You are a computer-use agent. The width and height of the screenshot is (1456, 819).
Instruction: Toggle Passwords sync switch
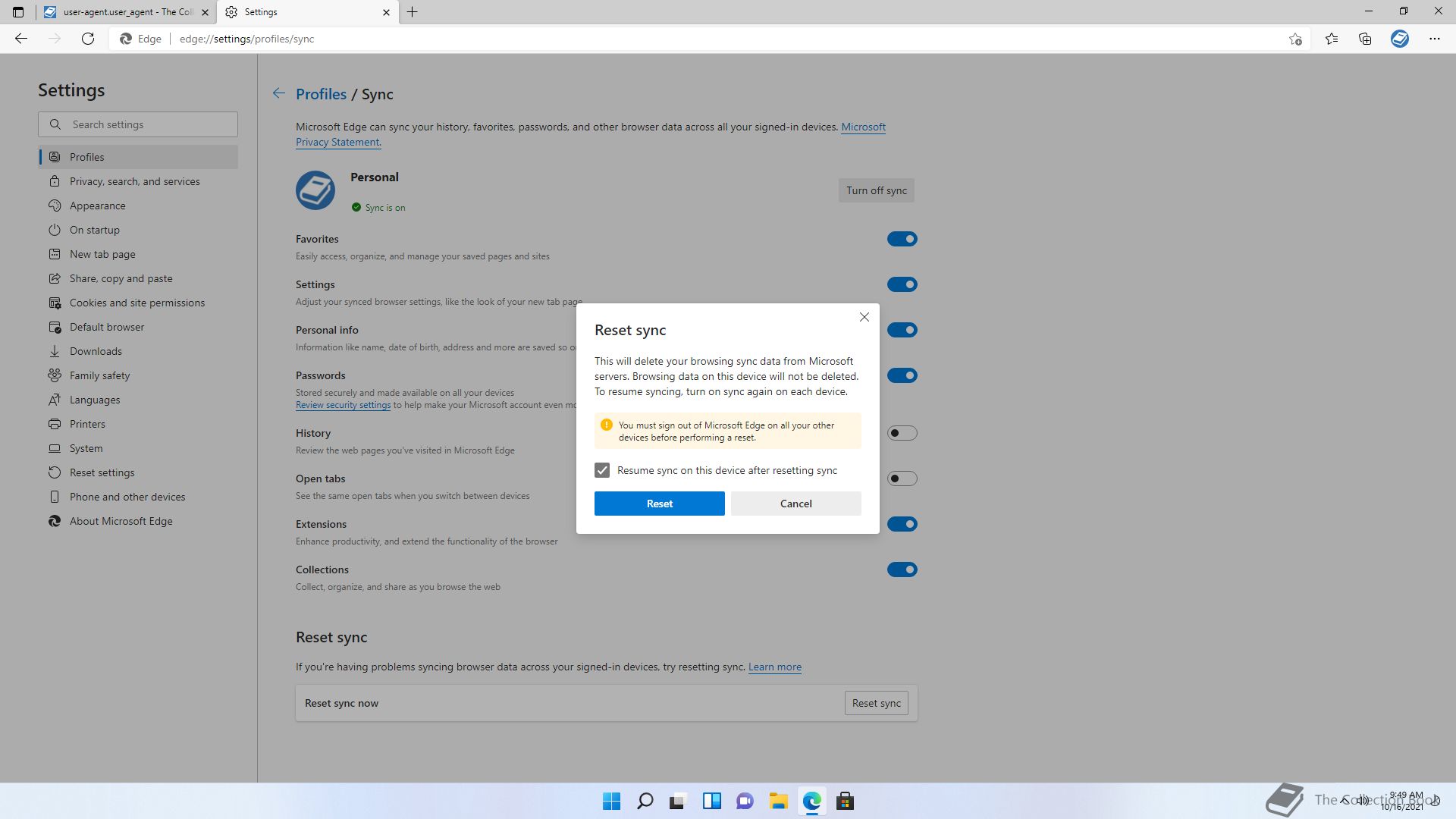(x=902, y=375)
